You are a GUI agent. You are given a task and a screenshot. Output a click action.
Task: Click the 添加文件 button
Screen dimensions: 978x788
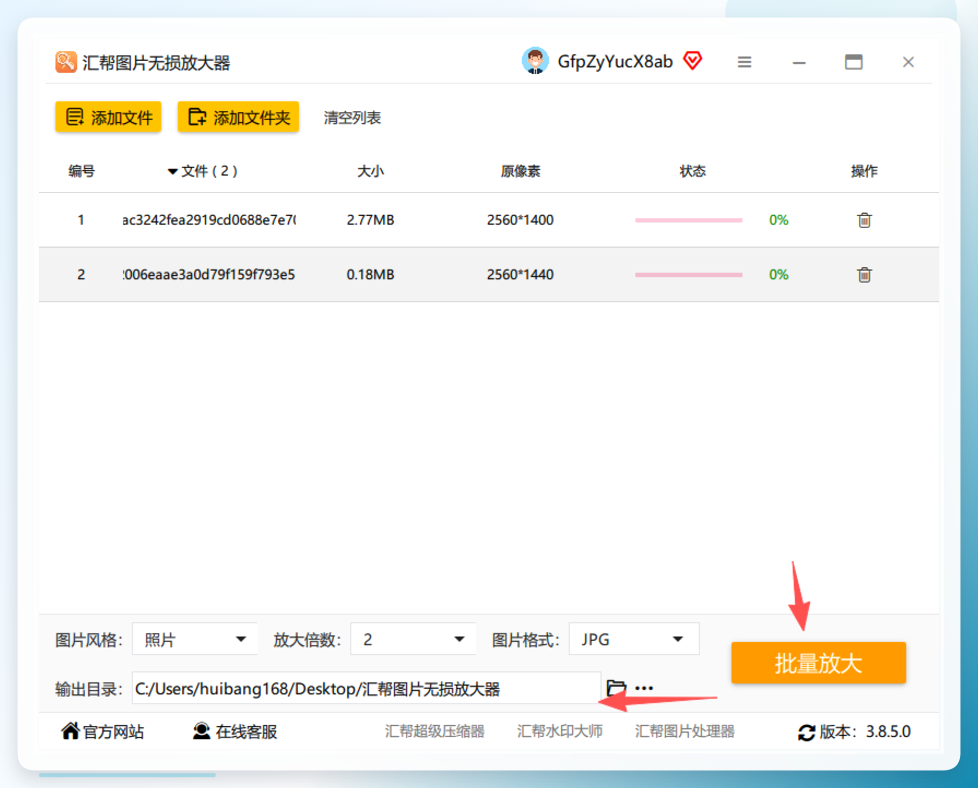(109, 117)
